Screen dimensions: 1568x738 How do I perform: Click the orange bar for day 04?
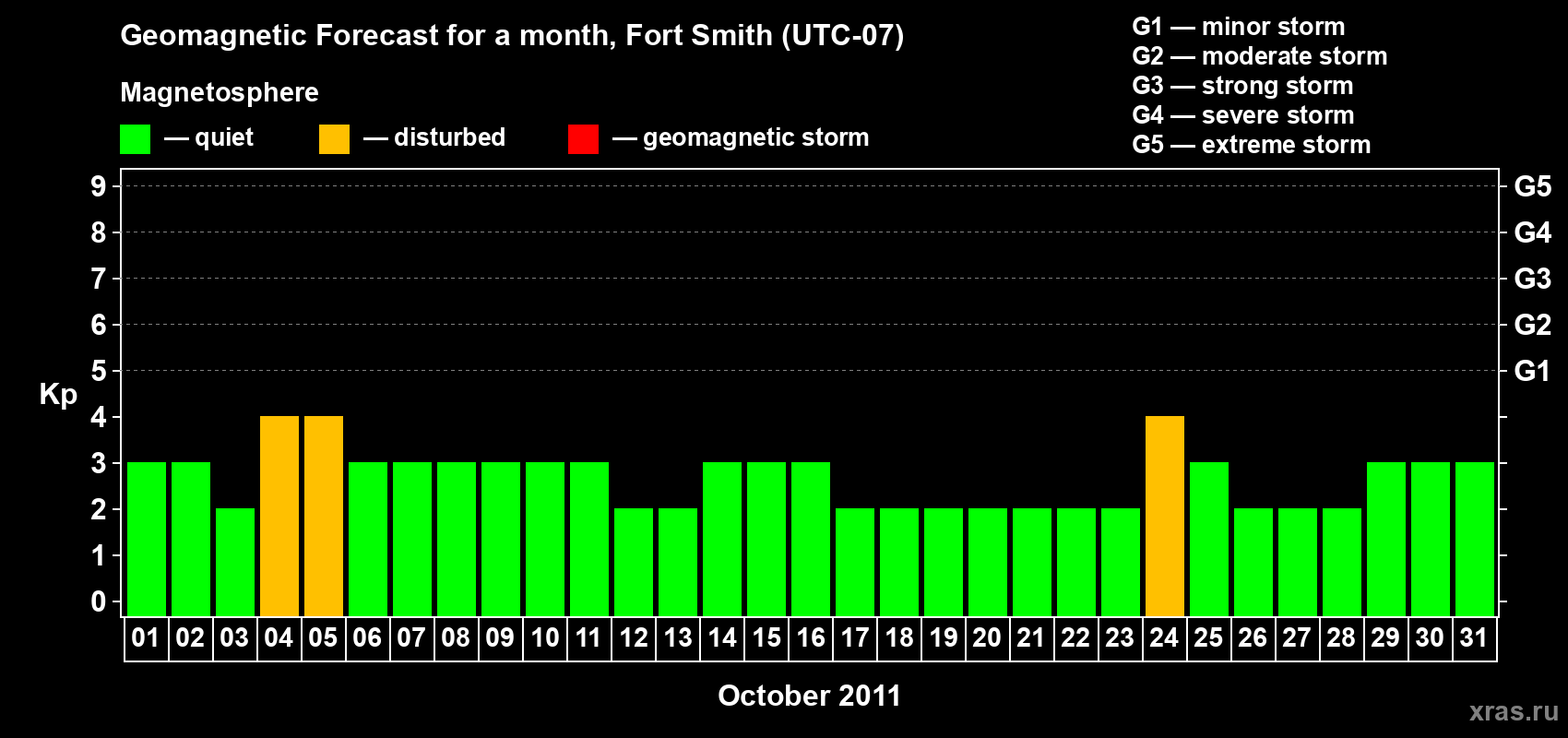point(279,517)
